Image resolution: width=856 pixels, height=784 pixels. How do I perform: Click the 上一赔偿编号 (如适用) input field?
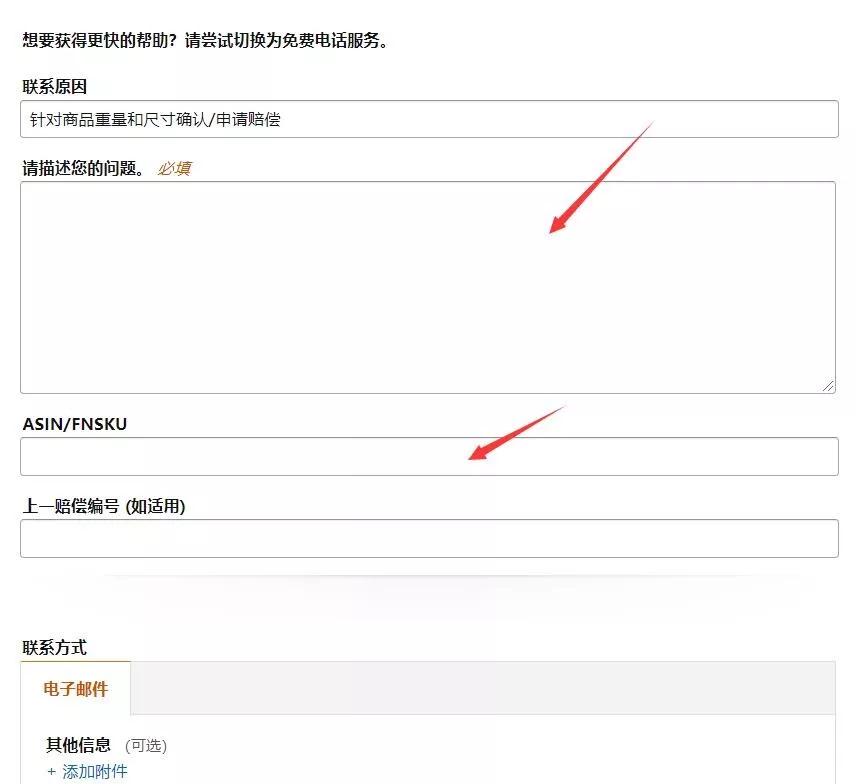pos(429,538)
